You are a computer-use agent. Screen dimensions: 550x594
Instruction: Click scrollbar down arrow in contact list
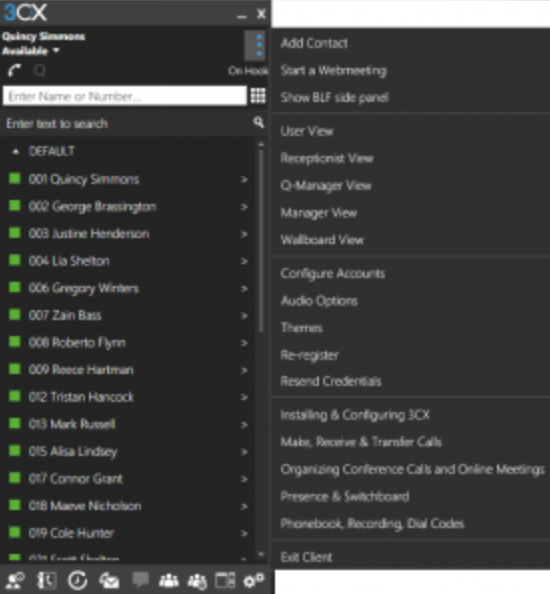click(x=261, y=554)
